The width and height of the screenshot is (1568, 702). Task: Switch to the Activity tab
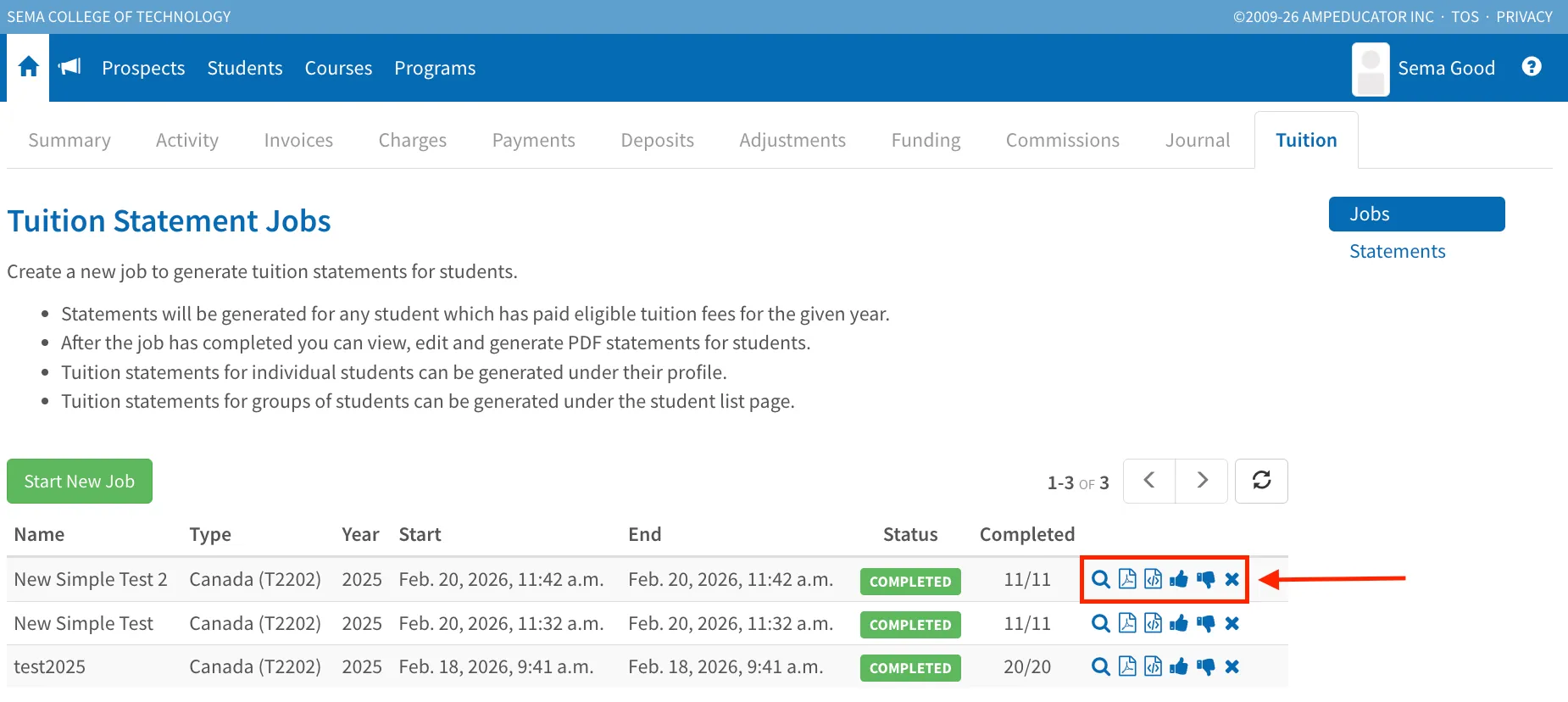pyautogui.click(x=187, y=140)
